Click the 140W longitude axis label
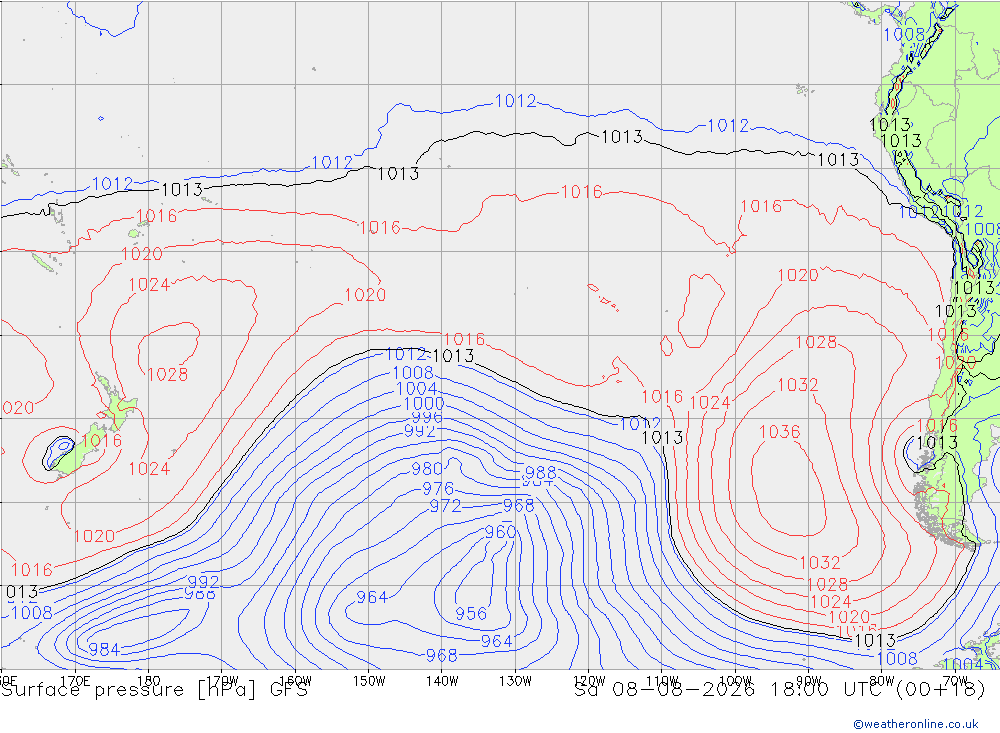The height and width of the screenshot is (733, 1000). pyautogui.click(x=442, y=681)
